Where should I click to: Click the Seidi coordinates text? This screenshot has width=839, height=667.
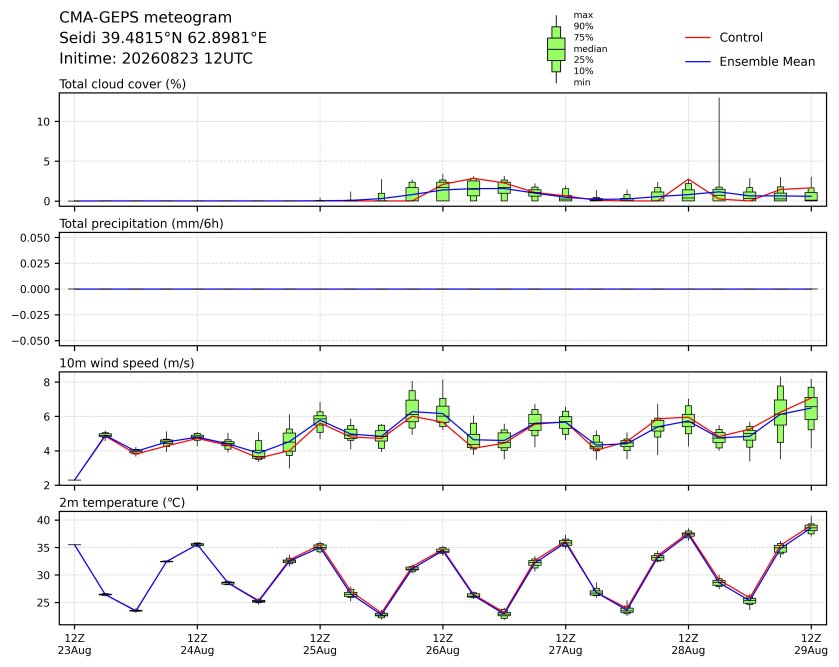pos(163,38)
